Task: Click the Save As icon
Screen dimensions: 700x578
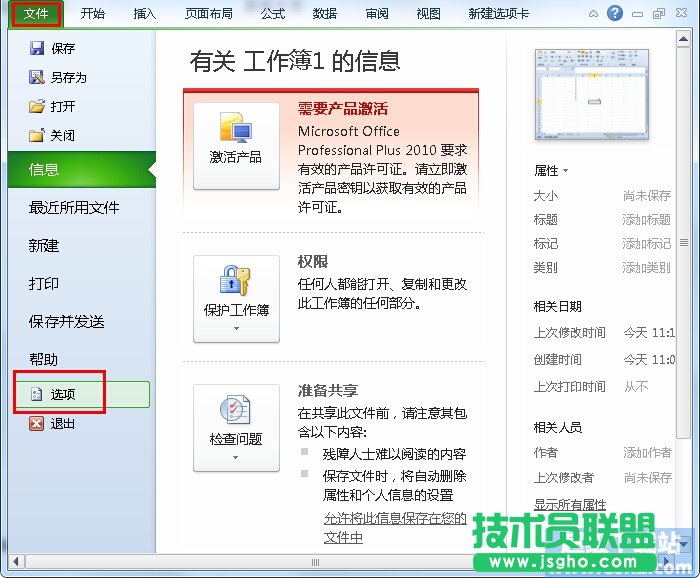Action: (x=37, y=78)
